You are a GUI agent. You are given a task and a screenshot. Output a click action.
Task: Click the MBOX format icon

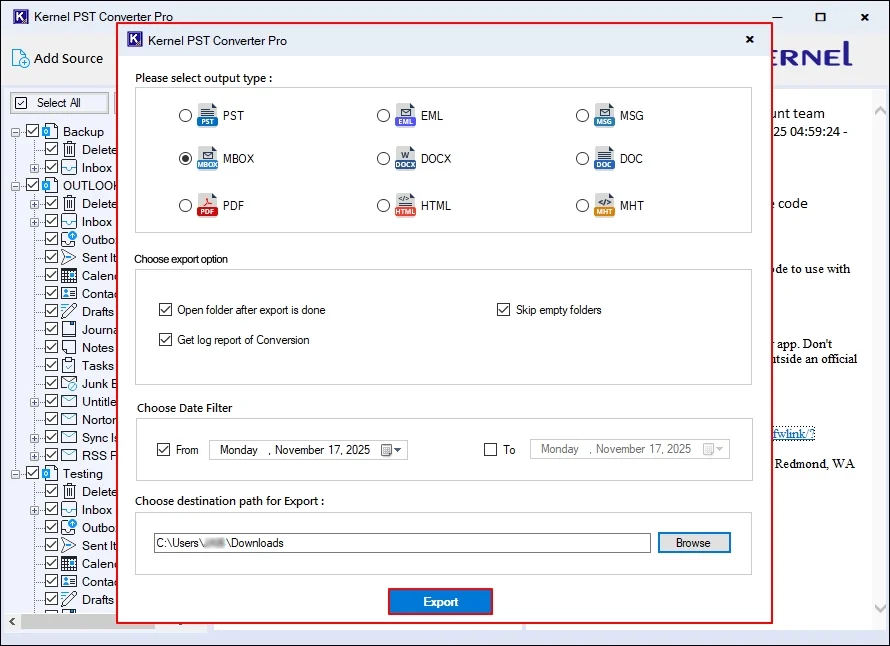point(209,158)
